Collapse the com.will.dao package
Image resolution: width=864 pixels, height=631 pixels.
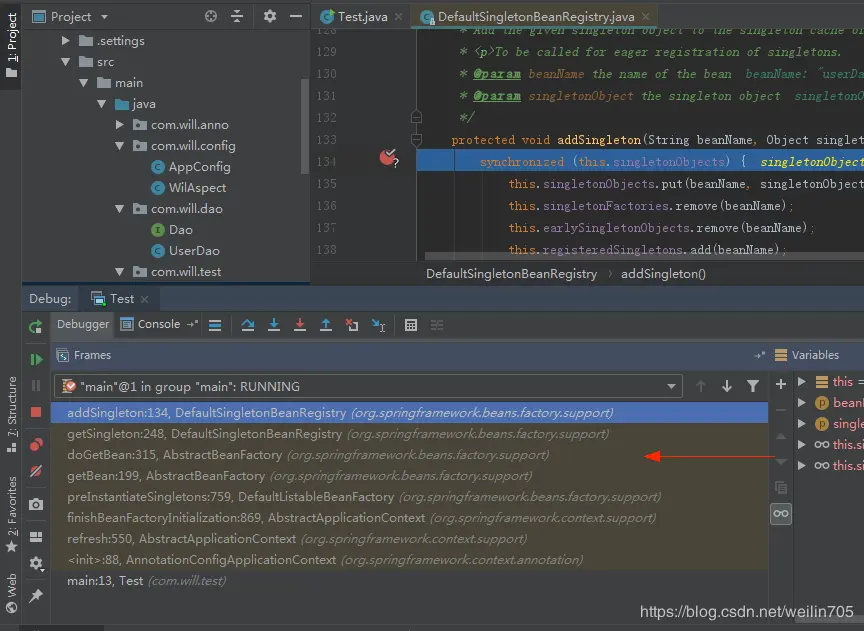pos(120,209)
